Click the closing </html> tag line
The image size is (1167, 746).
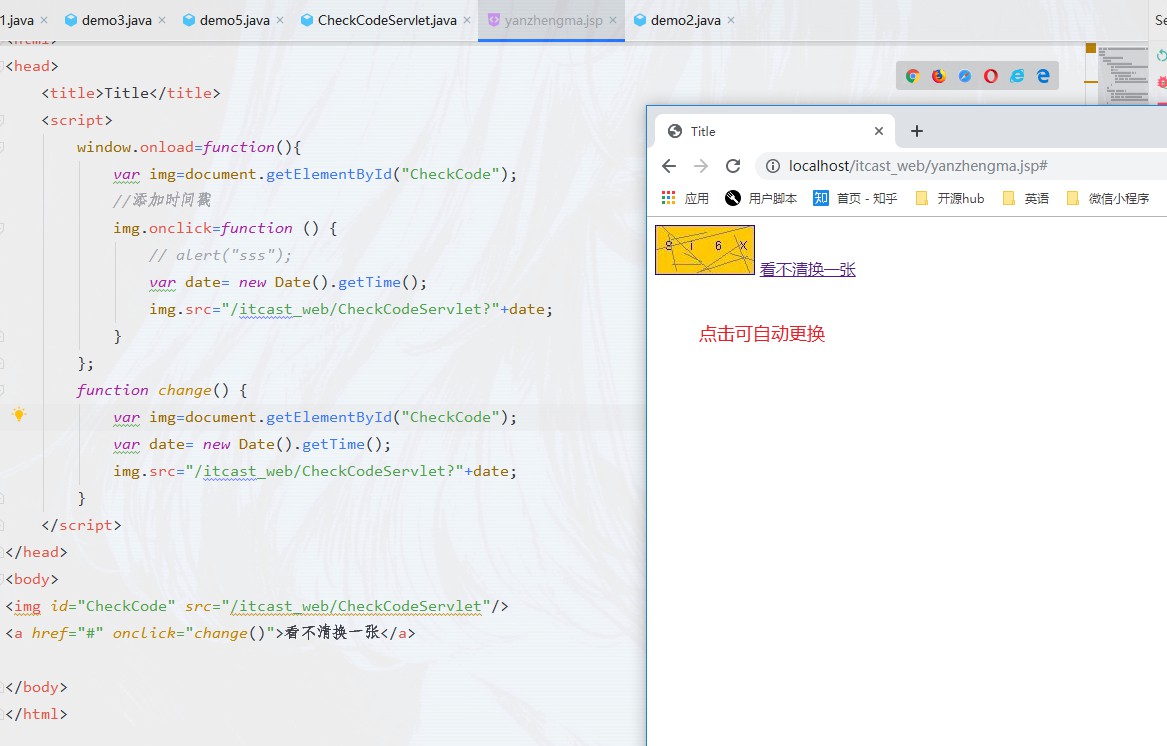click(36, 714)
